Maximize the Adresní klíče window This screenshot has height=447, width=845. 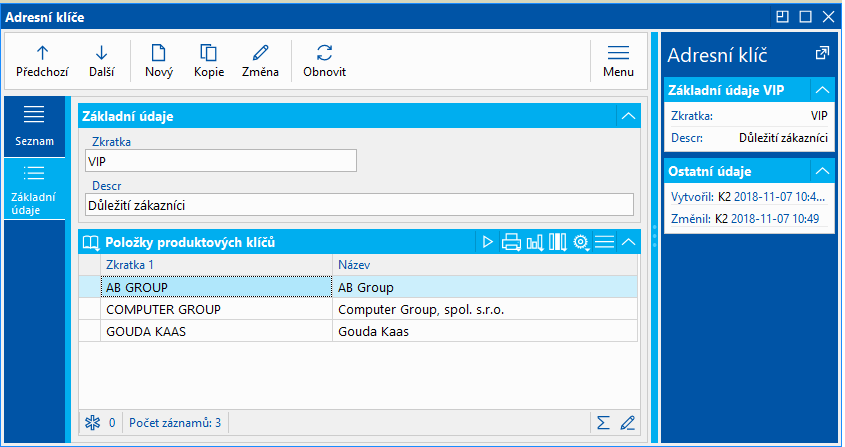806,17
